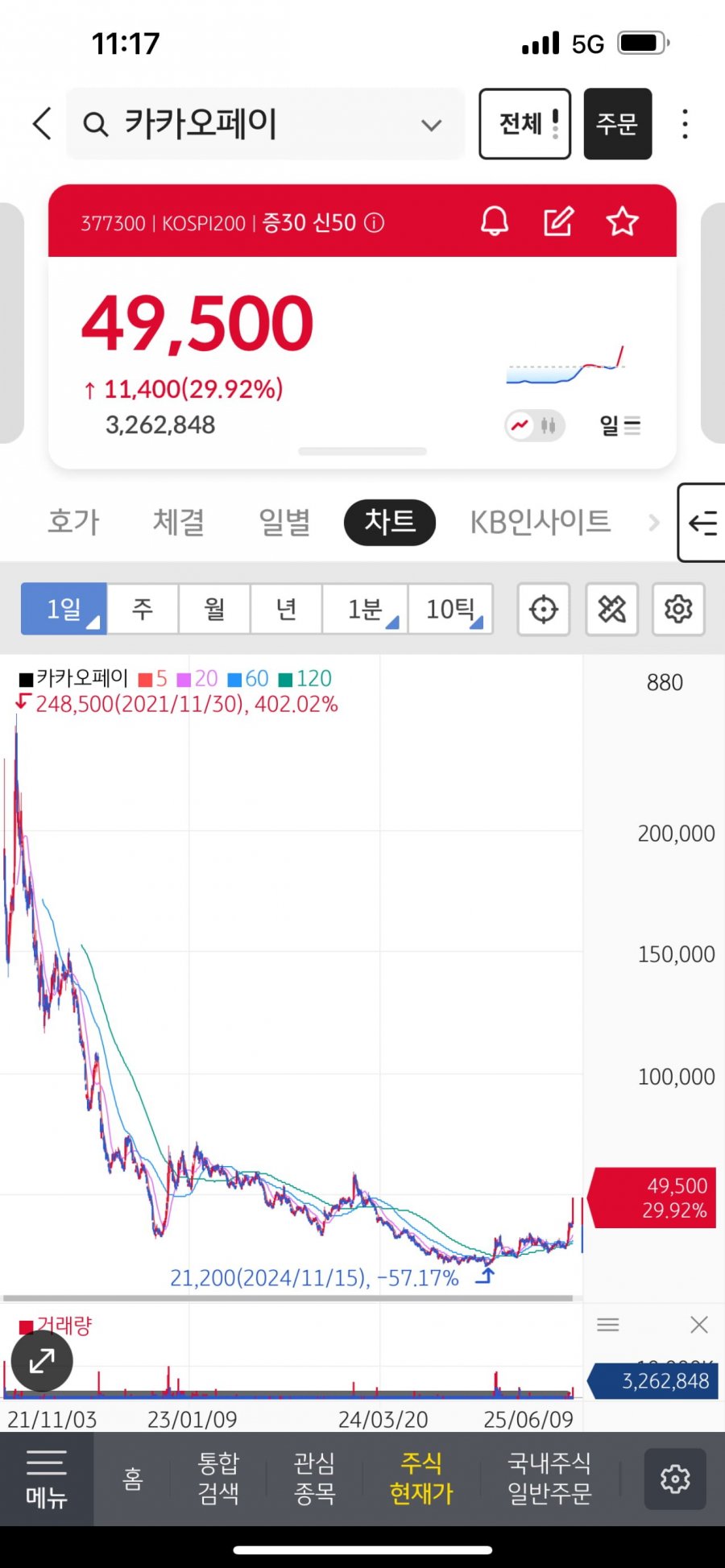Viewport: 725px width, 1568px height.
Task: Switch to the 일별 tab
Action: (x=284, y=522)
